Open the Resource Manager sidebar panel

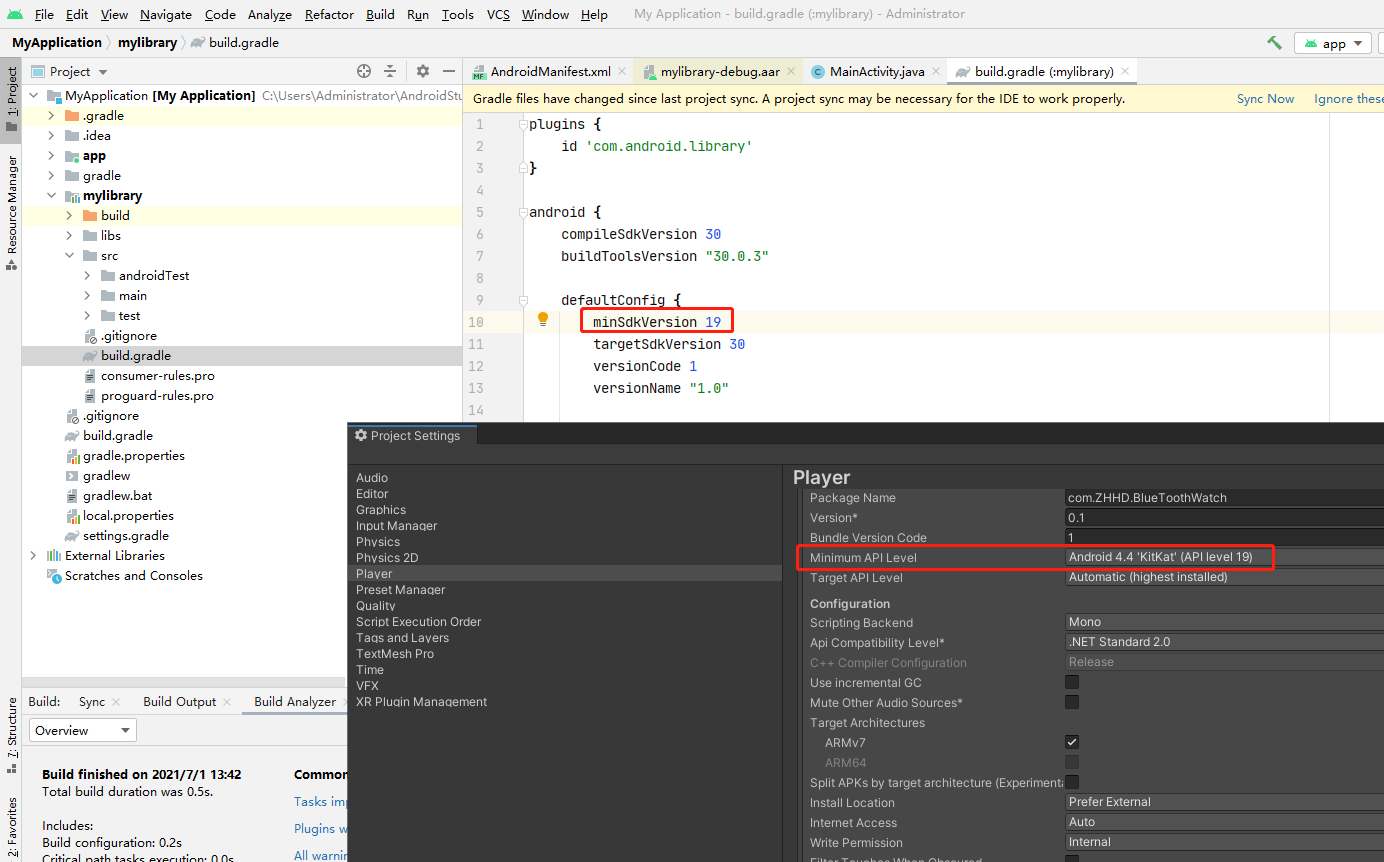pyautogui.click(x=12, y=195)
